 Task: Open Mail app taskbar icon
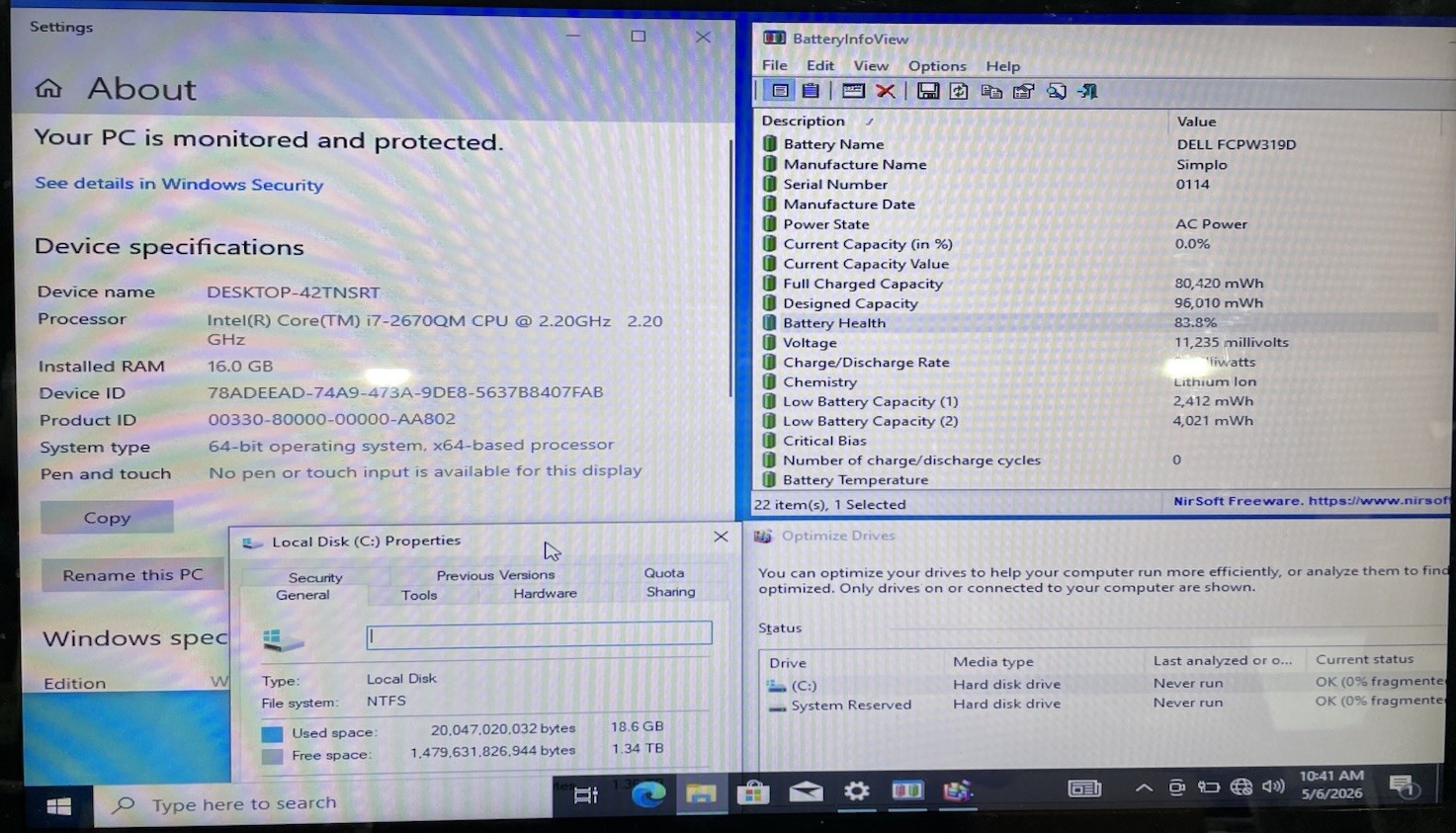[806, 791]
